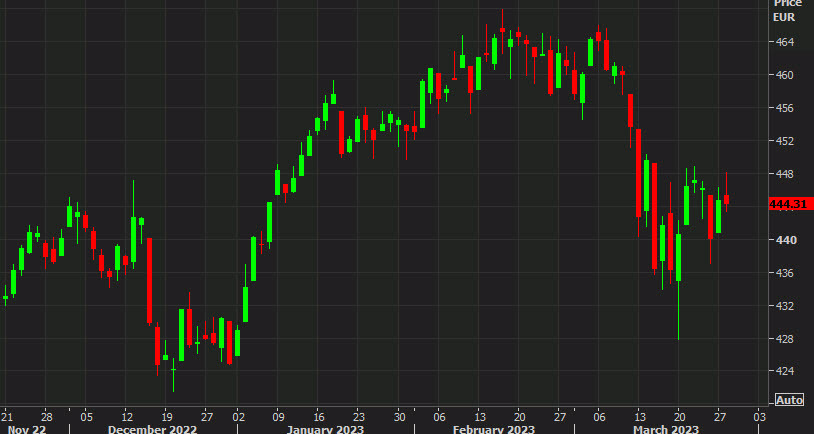
Task: Click the 424 price axis label
Action: coord(783,371)
